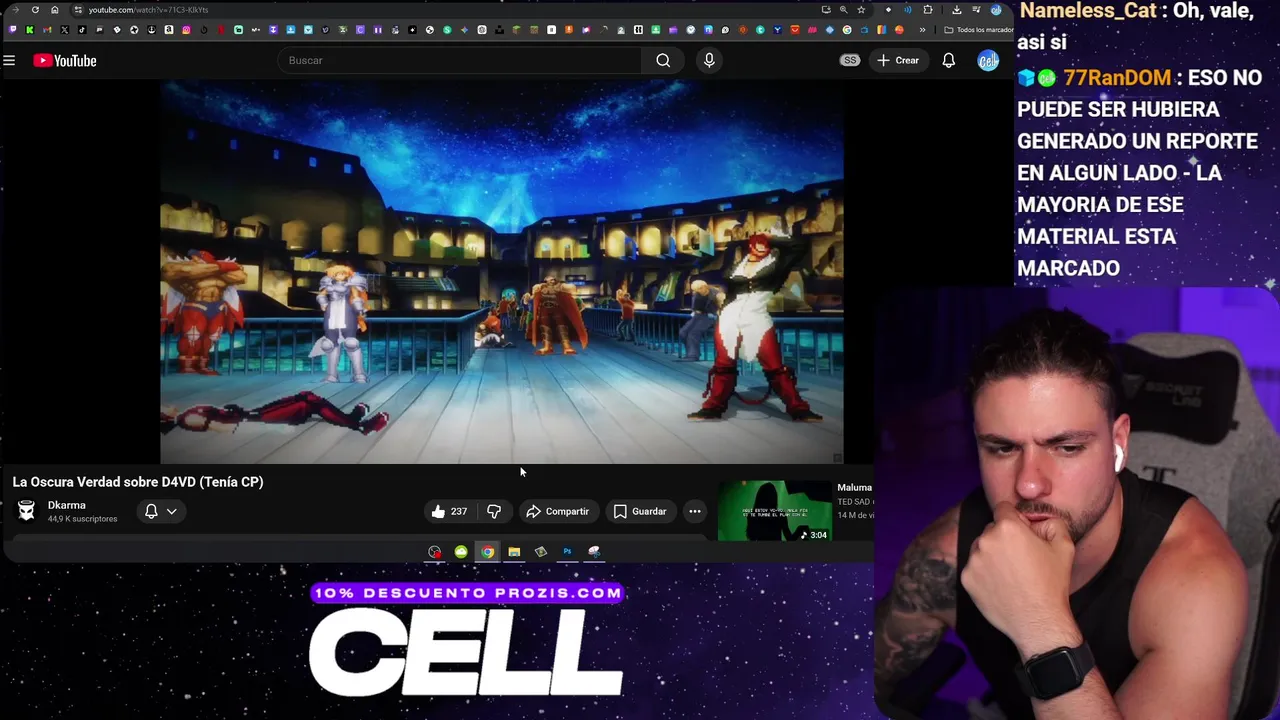Open File Explorer from the taskbar
This screenshot has width=1280, height=720.
[x=514, y=552]
